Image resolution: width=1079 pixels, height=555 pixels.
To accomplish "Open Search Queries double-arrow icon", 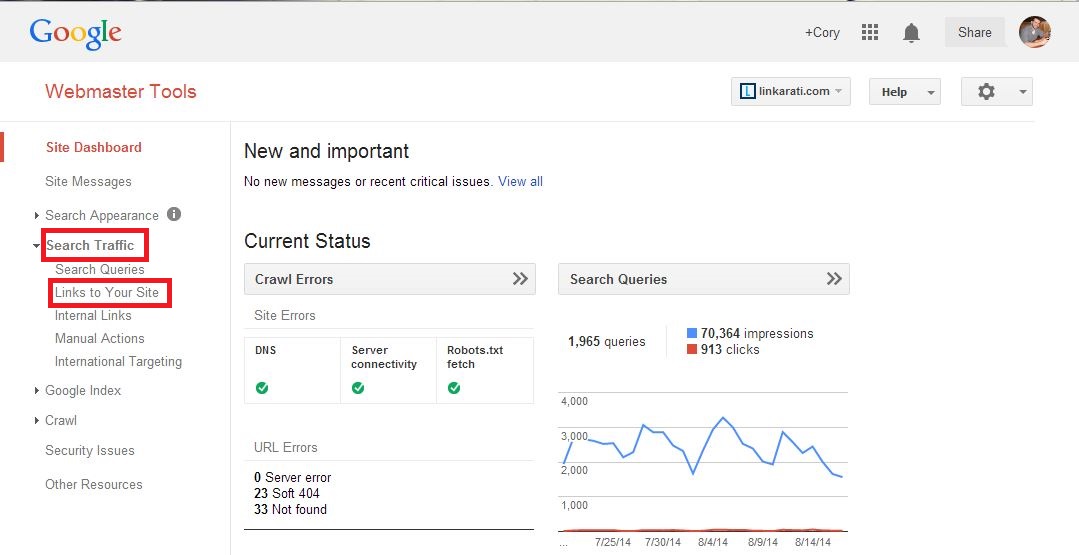I will pos(834,279).
